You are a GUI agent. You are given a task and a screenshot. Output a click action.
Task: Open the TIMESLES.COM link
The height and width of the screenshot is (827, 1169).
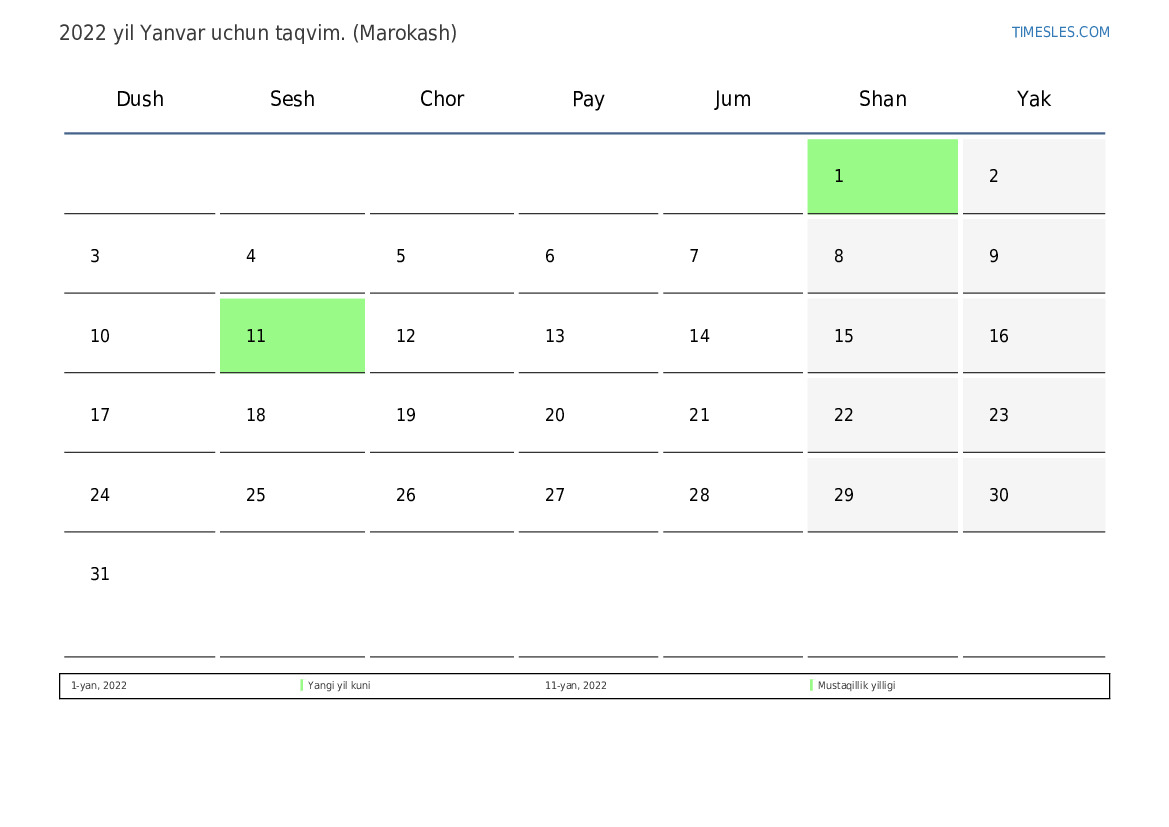(x=1060, y=32)
